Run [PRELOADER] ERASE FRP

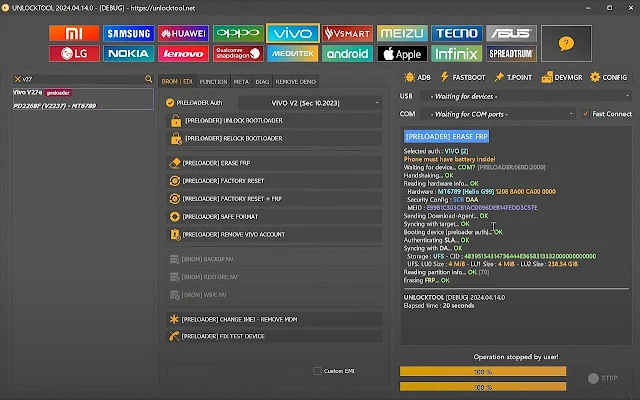[274, 163]
